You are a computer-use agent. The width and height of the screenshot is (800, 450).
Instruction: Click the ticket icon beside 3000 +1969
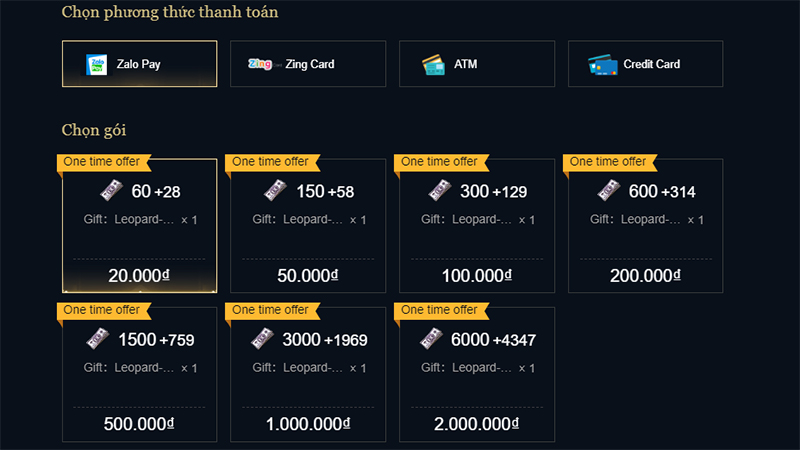coord(263,339)
